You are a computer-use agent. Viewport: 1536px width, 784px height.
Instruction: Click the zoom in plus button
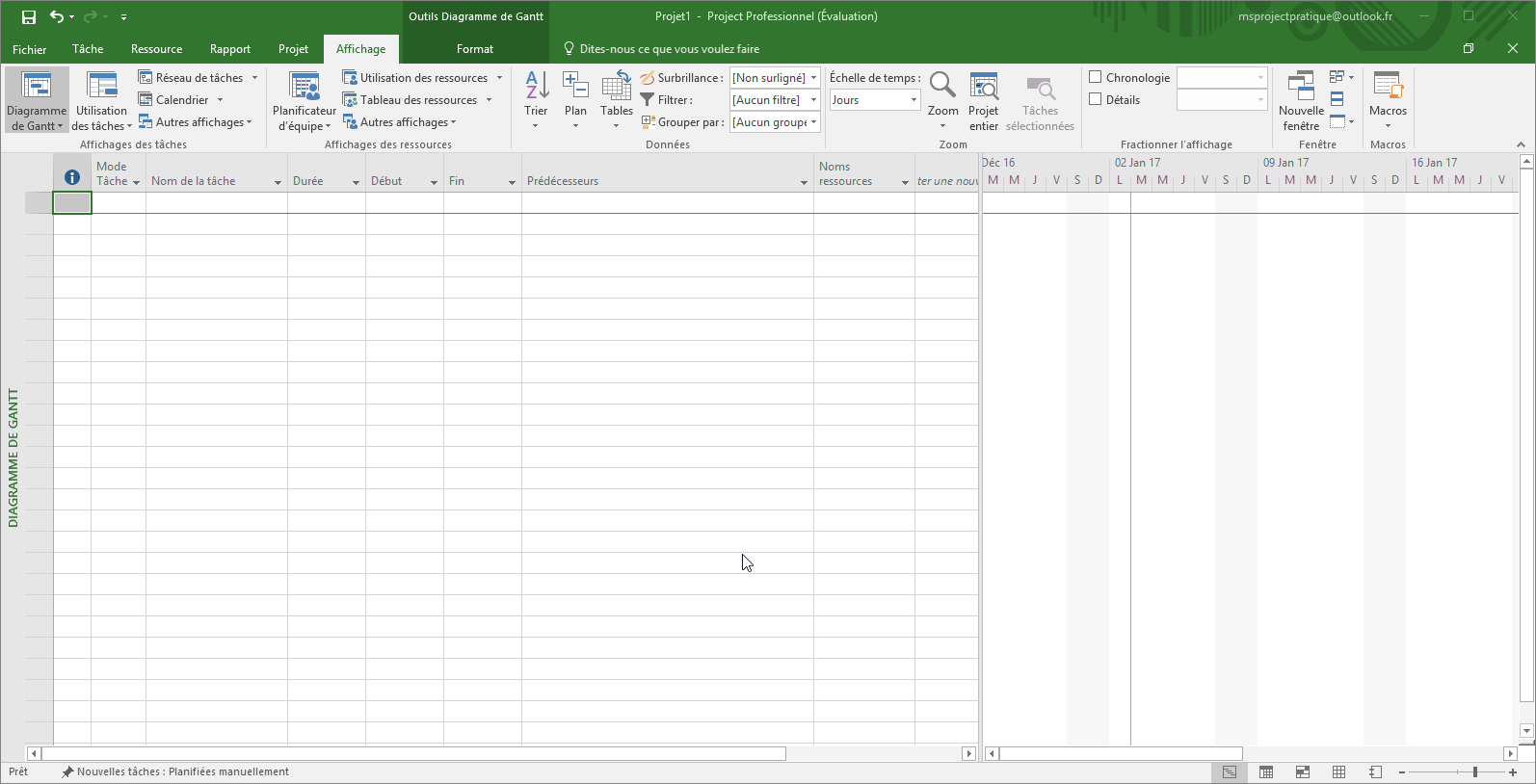(x=1514, y=772)
